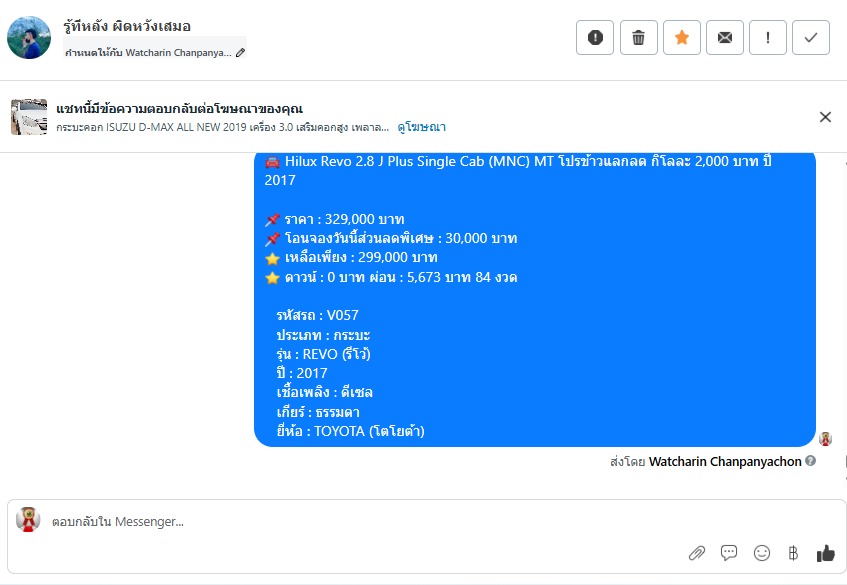Mark conversation done with checkmark icon
Image resolution: width=847 pixels, height=585 pixels.
811,38
